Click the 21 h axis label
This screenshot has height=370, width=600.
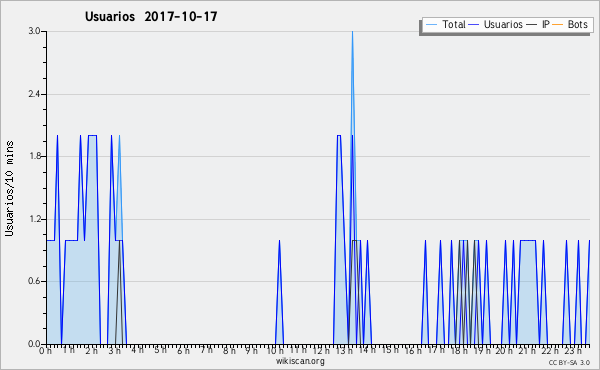pyautogui.click(x=527, y=351)
